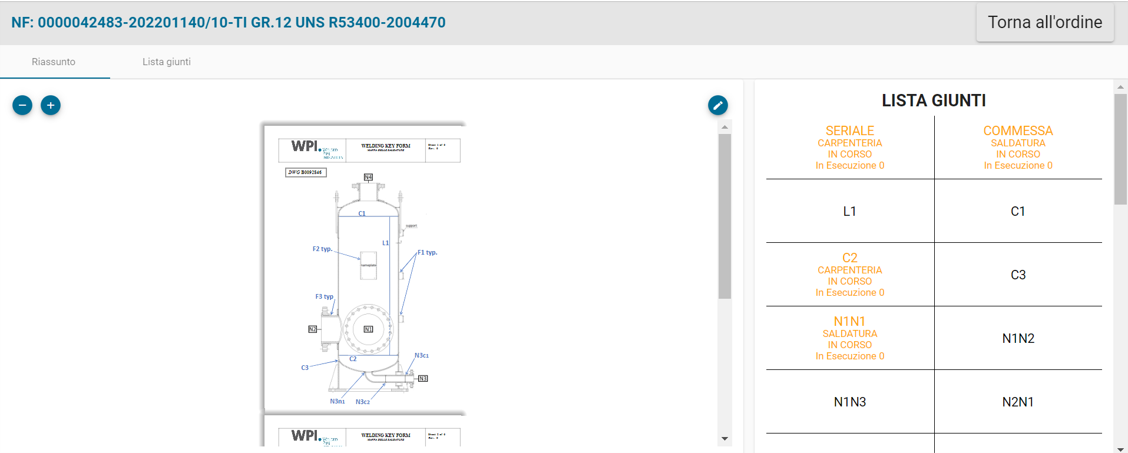Open the C2 carpenteria joint
Image resolution: width=1128 pixels, height=453 pixels.
click(x=850, y=275)
